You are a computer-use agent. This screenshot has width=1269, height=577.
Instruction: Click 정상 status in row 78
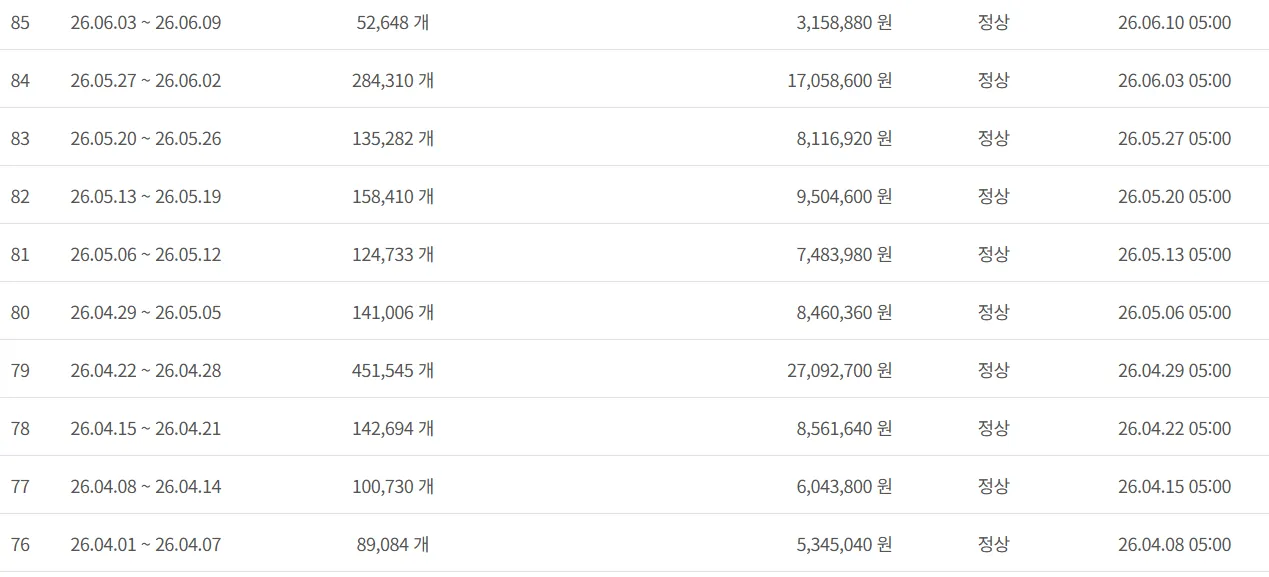point(993,428)
